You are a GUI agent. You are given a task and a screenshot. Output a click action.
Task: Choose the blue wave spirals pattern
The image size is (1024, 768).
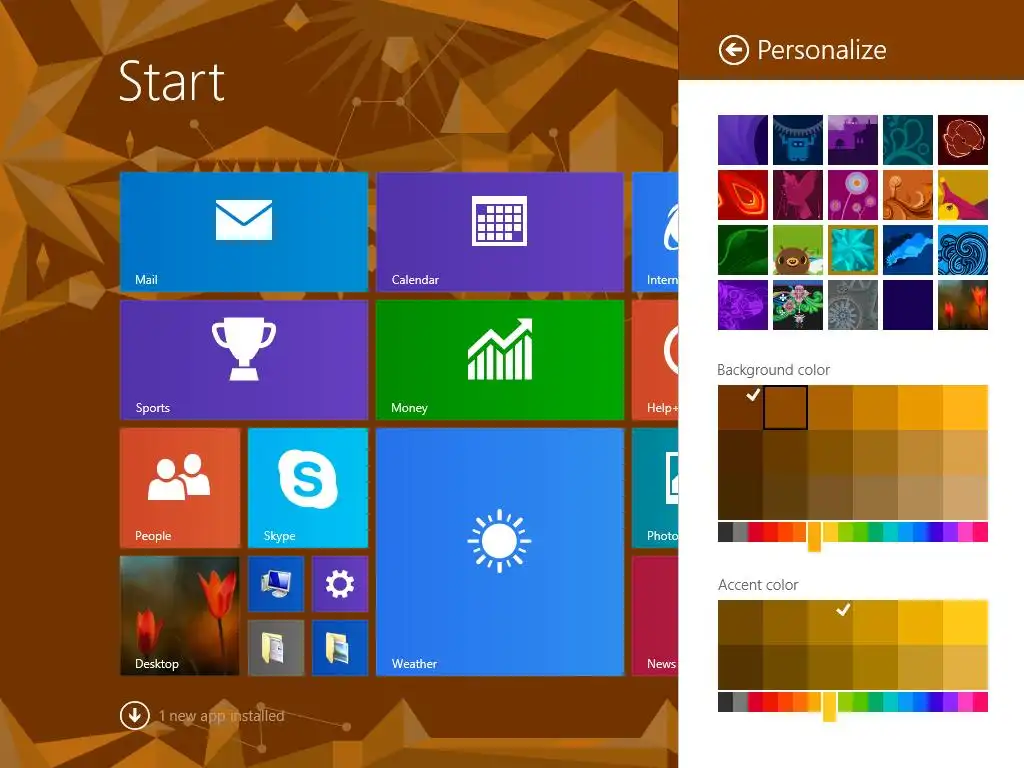963,250
